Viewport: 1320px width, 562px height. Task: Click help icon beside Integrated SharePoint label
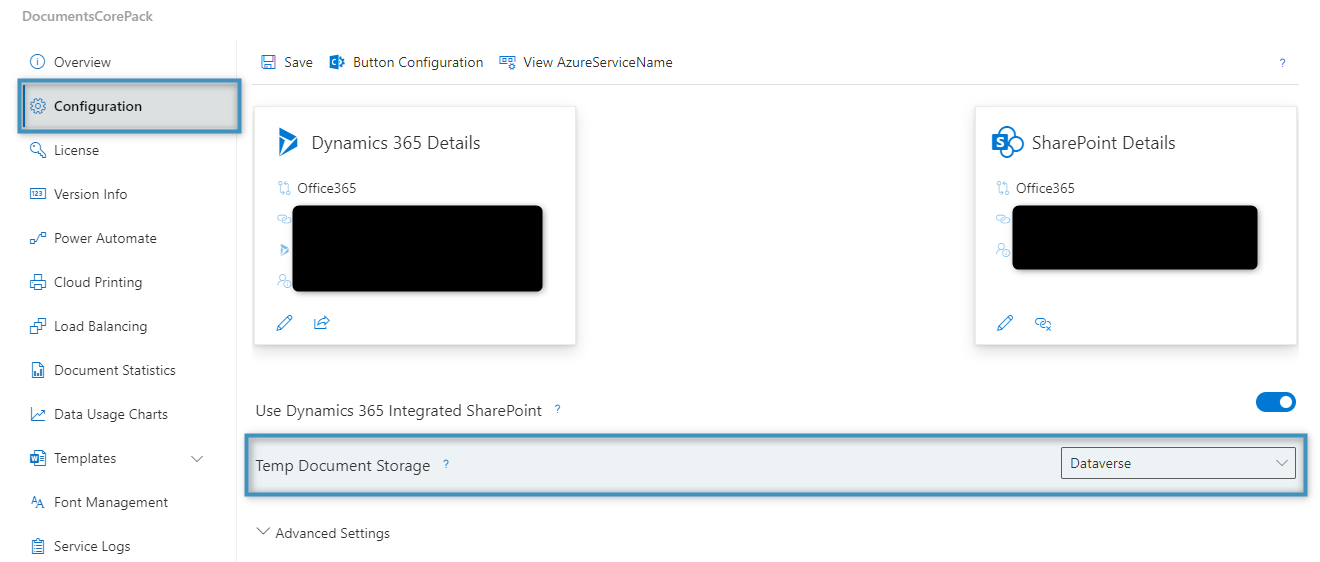pos(557,409)
